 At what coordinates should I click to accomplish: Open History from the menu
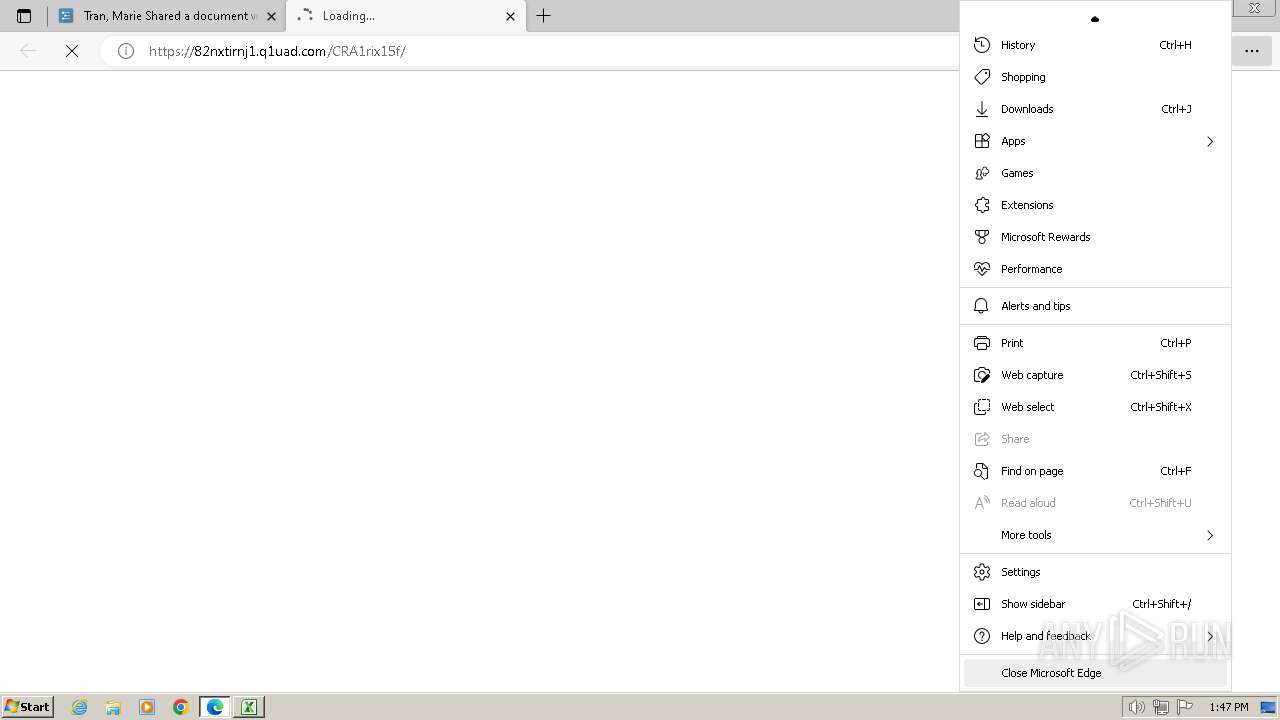1095,45
